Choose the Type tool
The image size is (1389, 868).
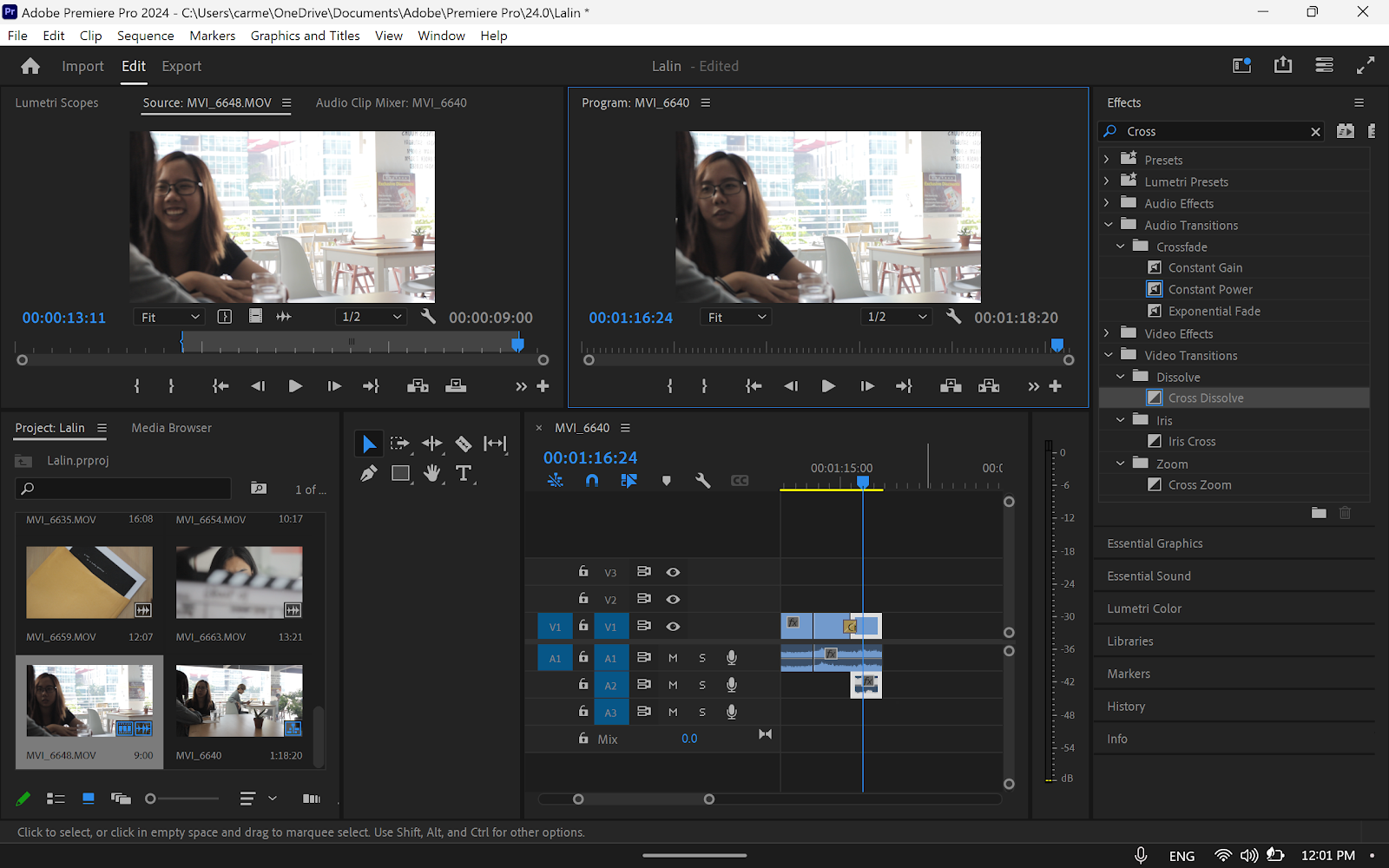464,474
